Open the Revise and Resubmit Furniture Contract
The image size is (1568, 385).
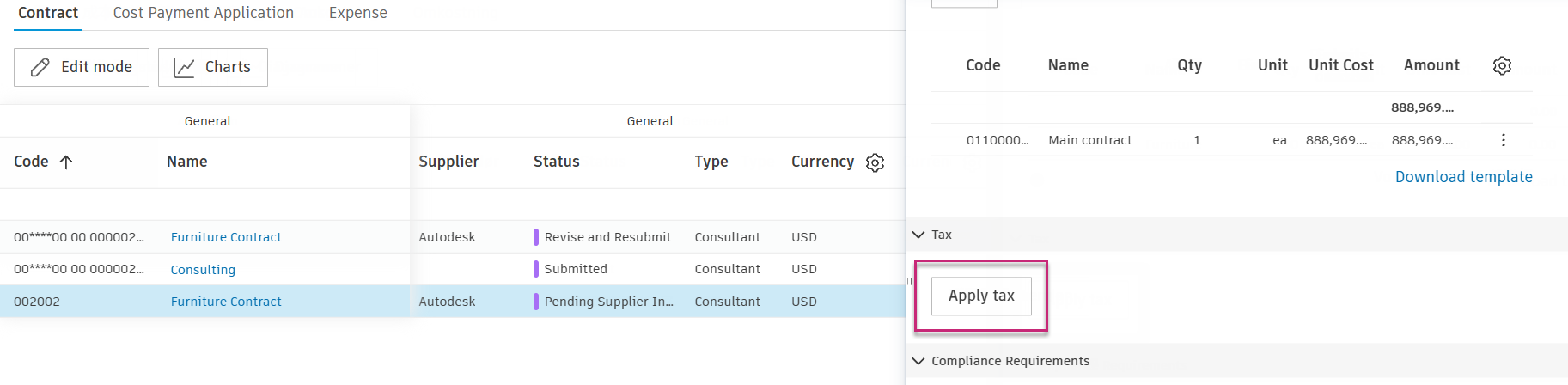(226, 237)
